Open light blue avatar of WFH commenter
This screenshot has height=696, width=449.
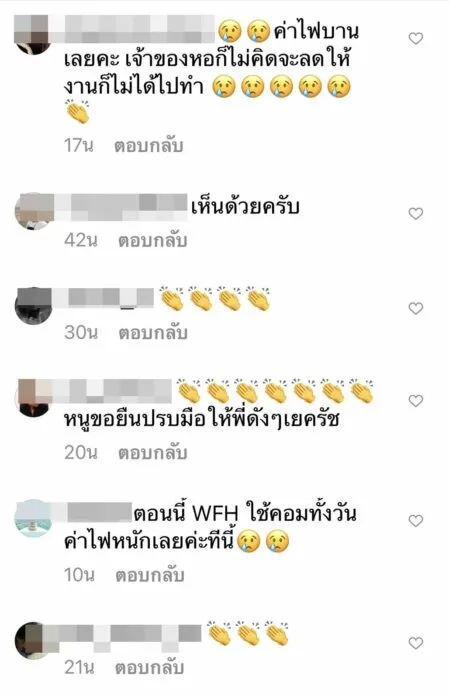tap(33, 518)
